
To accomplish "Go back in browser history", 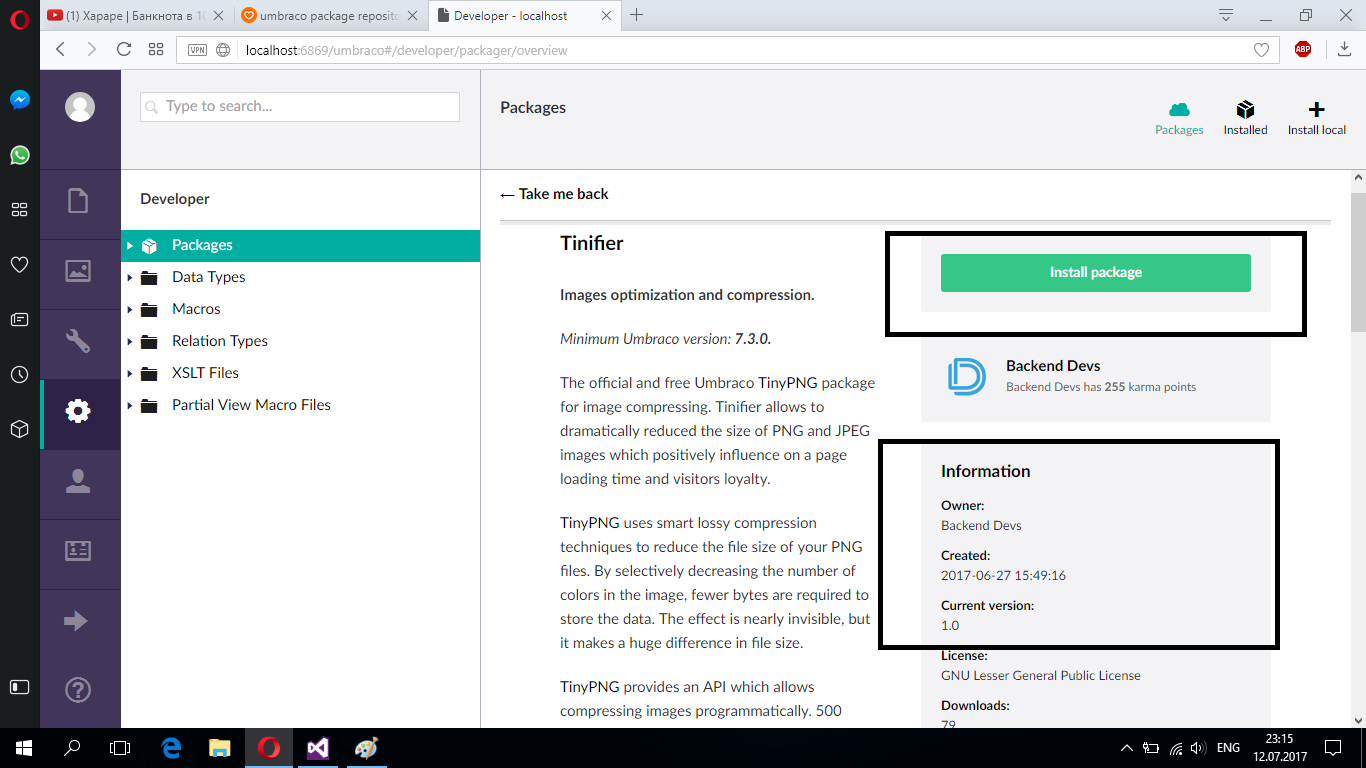I will click(60, 49).
